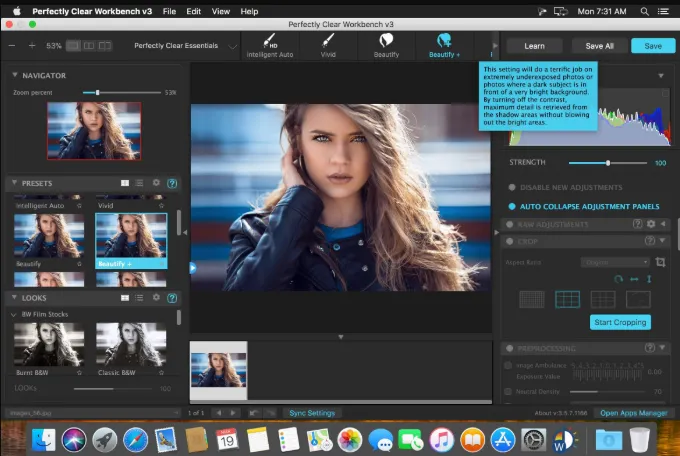Toggle Auto Collapse Adjustment Panels
This screenshot has height=456, width=680.
click(x=512, y=207)
